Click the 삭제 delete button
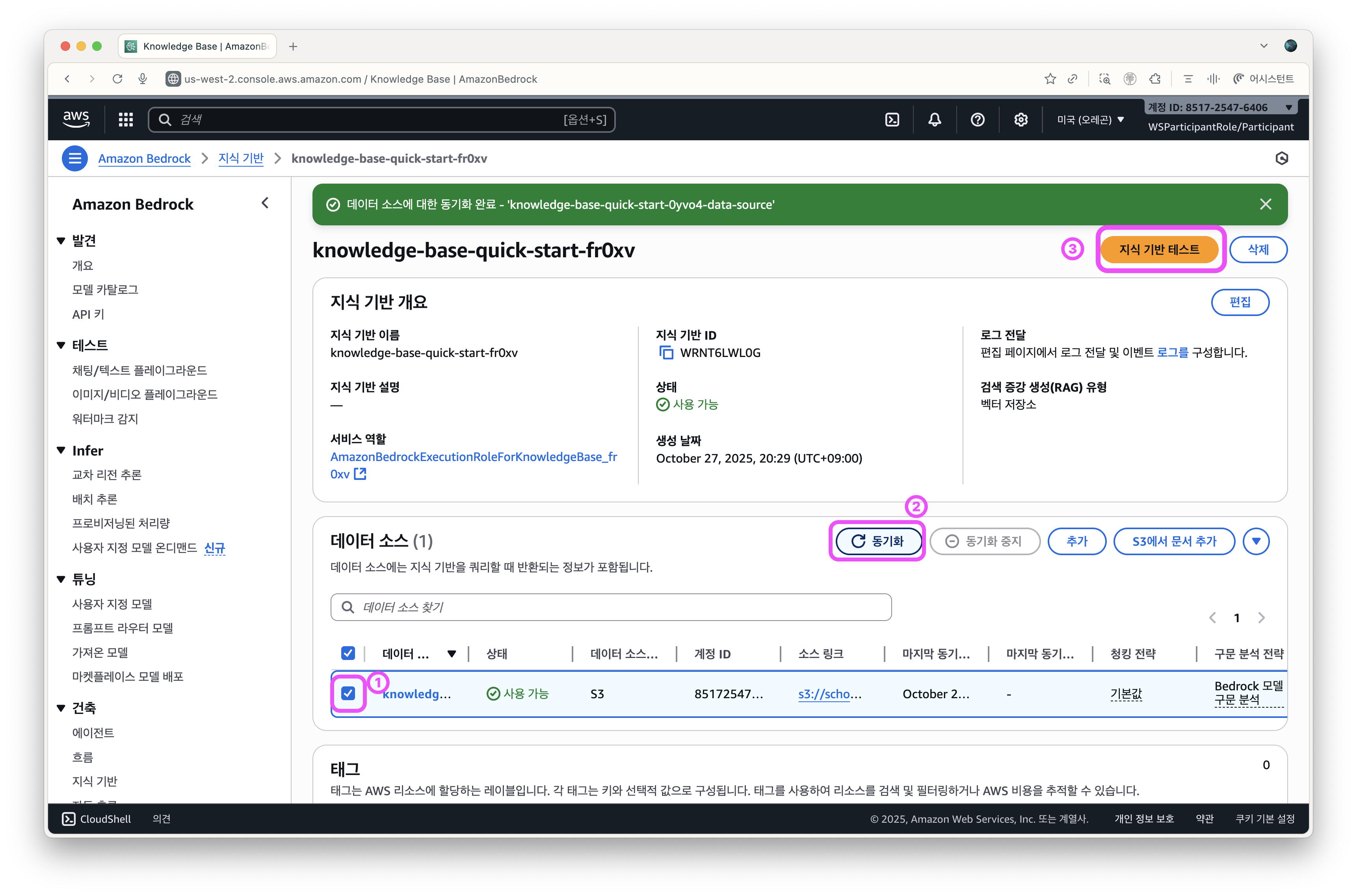This screenshot has height=896, width=1357. 1258,250
